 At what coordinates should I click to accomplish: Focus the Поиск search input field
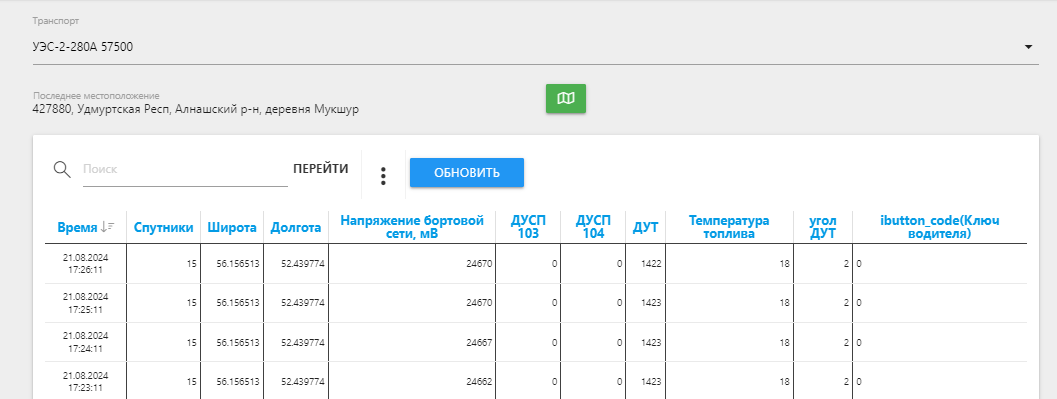pos(185,169)
